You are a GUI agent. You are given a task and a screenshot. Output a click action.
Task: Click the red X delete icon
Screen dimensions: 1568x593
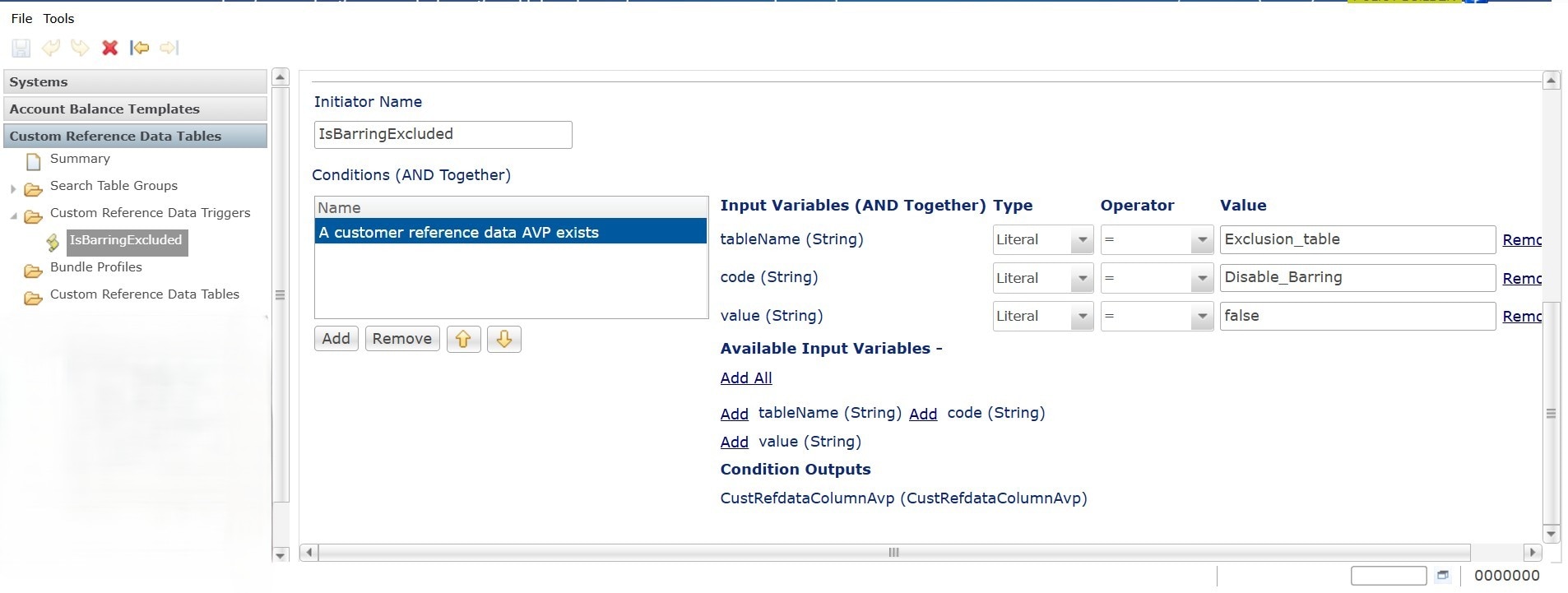click(109, 48)
